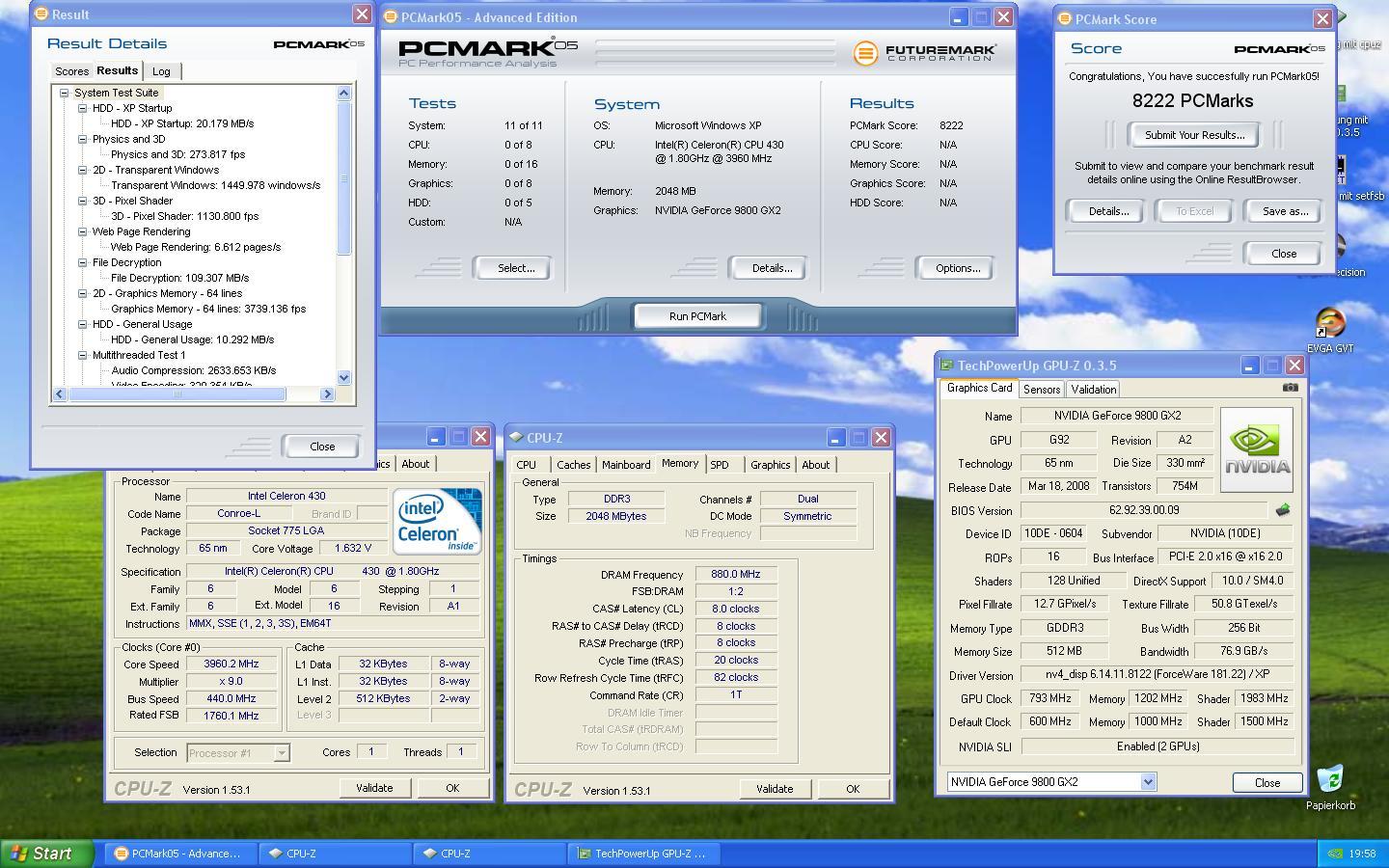
Task: Click the PCMark Score window title icon
Action: pos(1065,19)
